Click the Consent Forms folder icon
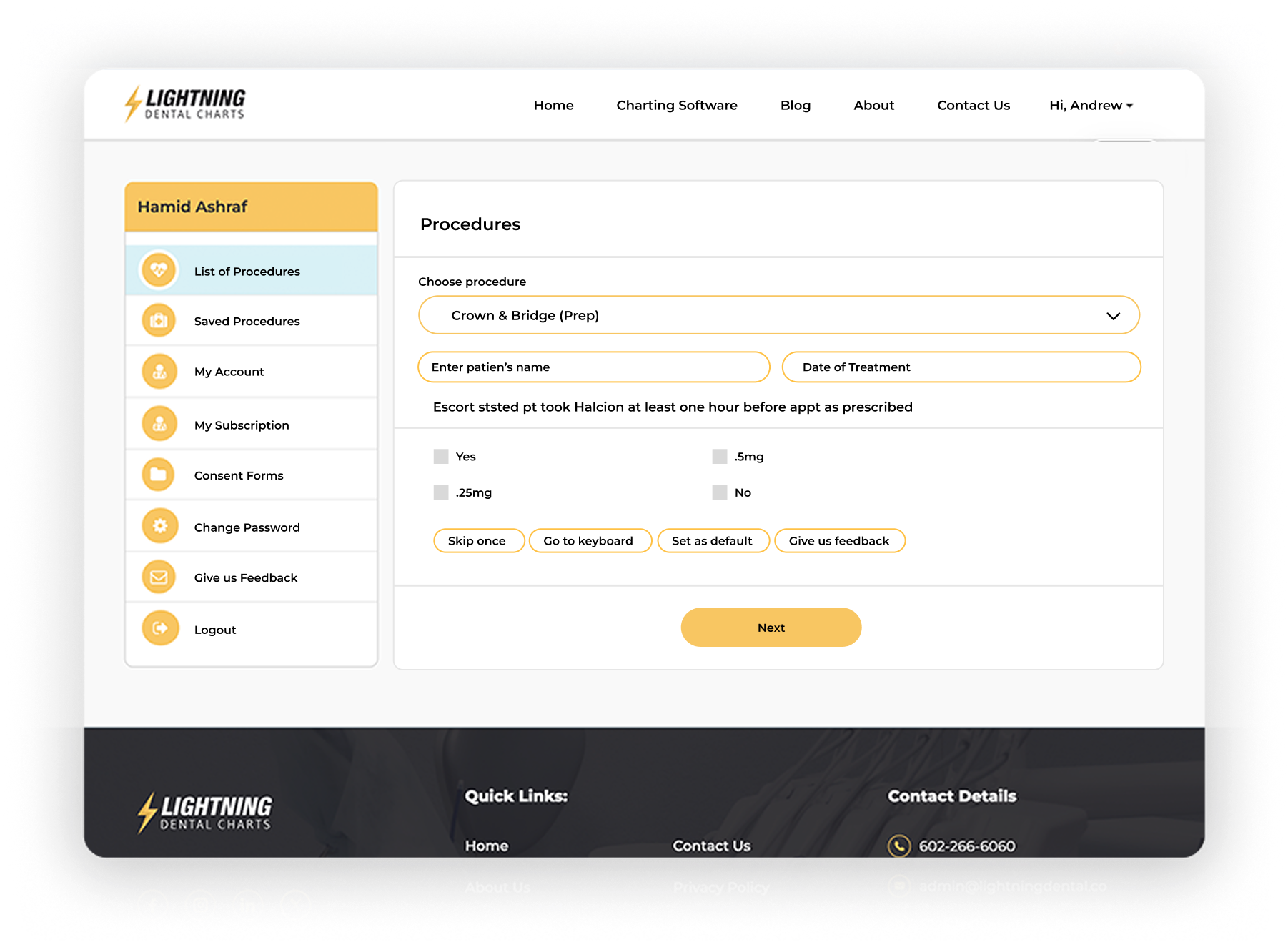 (159, 475)
